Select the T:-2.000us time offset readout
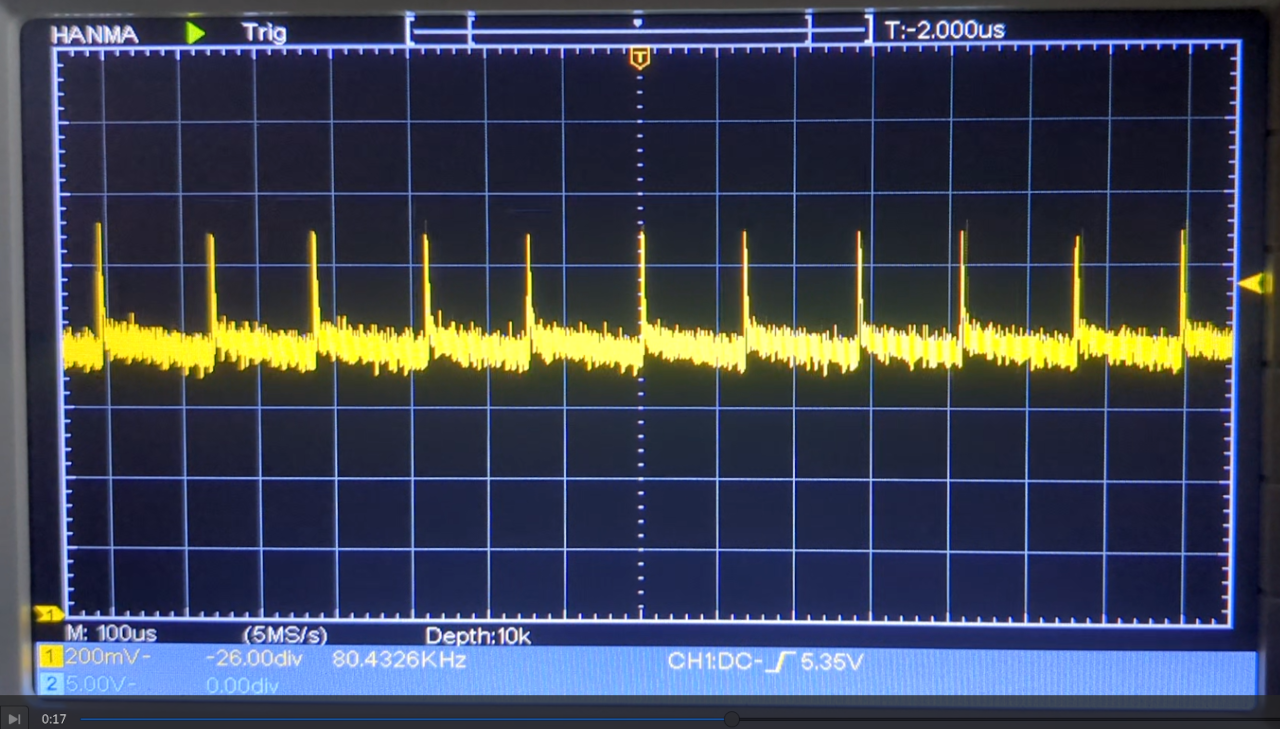The width and height of the screenshot is (1280, 729). pos(945,31)
